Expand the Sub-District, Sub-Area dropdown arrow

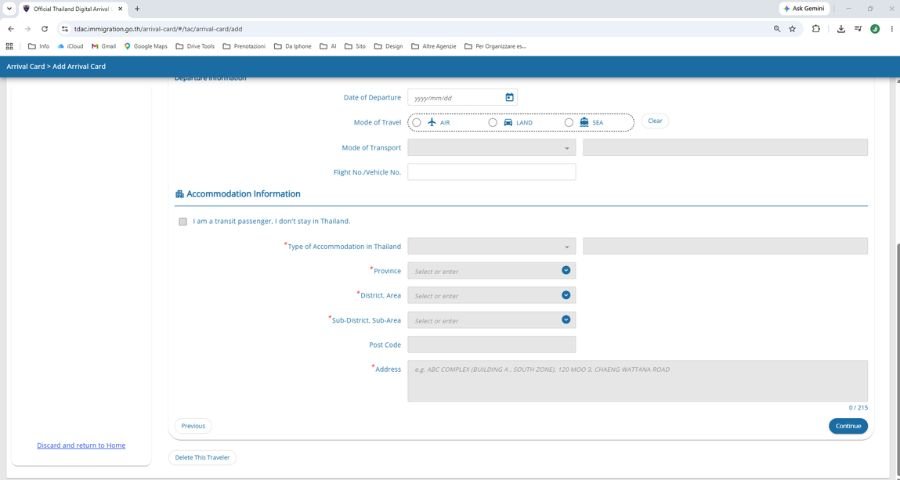[566, 320]
